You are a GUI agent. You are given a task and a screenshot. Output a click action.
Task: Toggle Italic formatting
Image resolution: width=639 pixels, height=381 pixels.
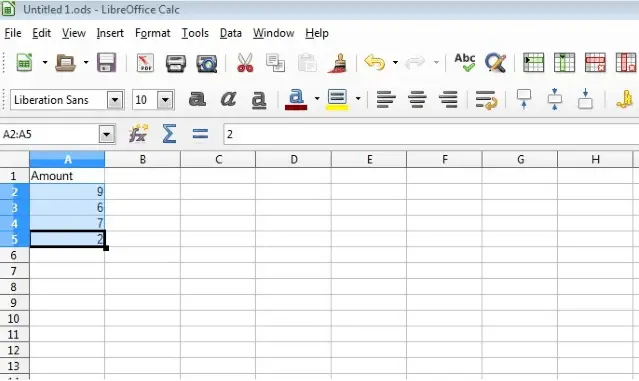[x=228, y=99]
